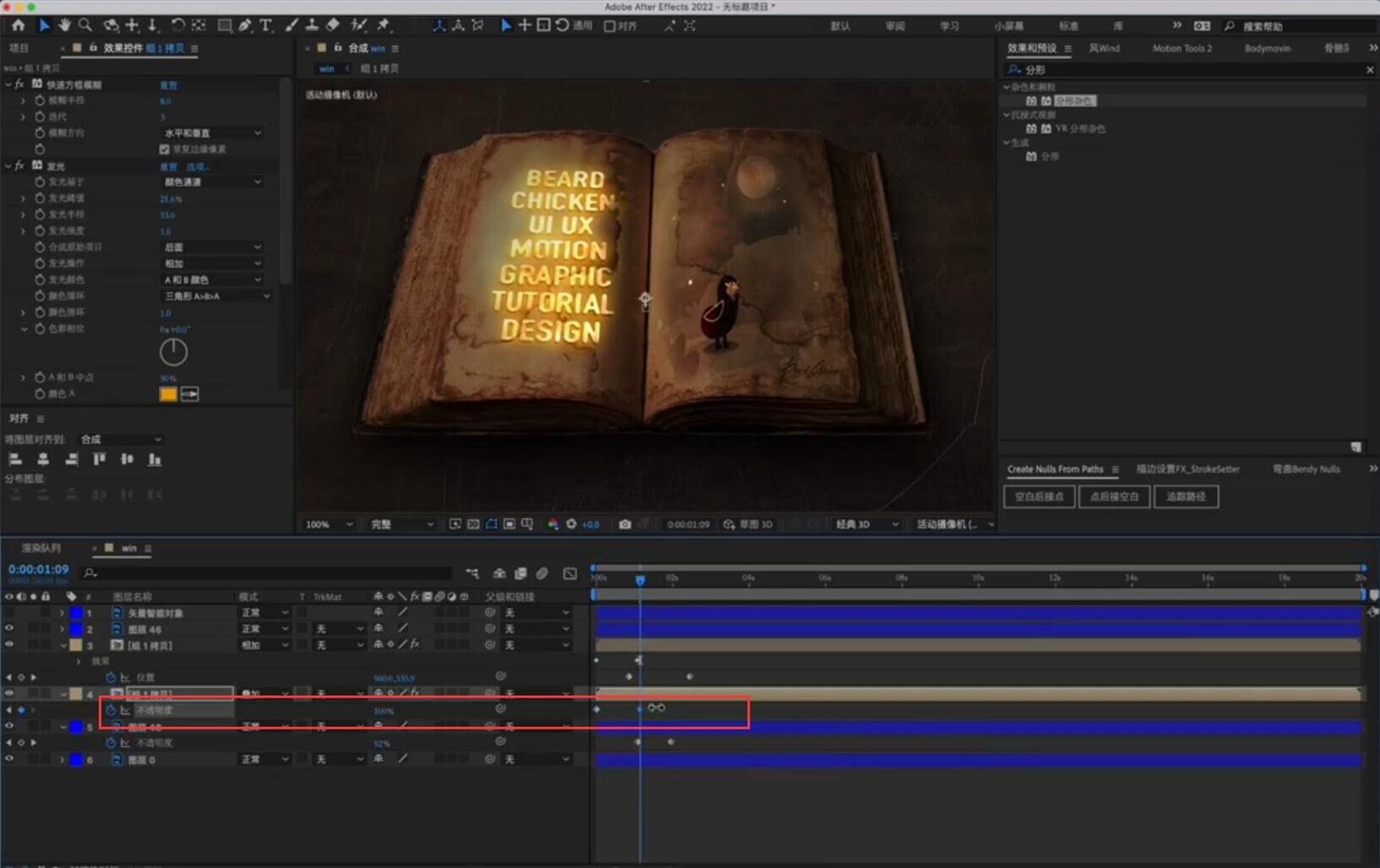
Task: Select the Rotation tool
Action: [177, 25]
